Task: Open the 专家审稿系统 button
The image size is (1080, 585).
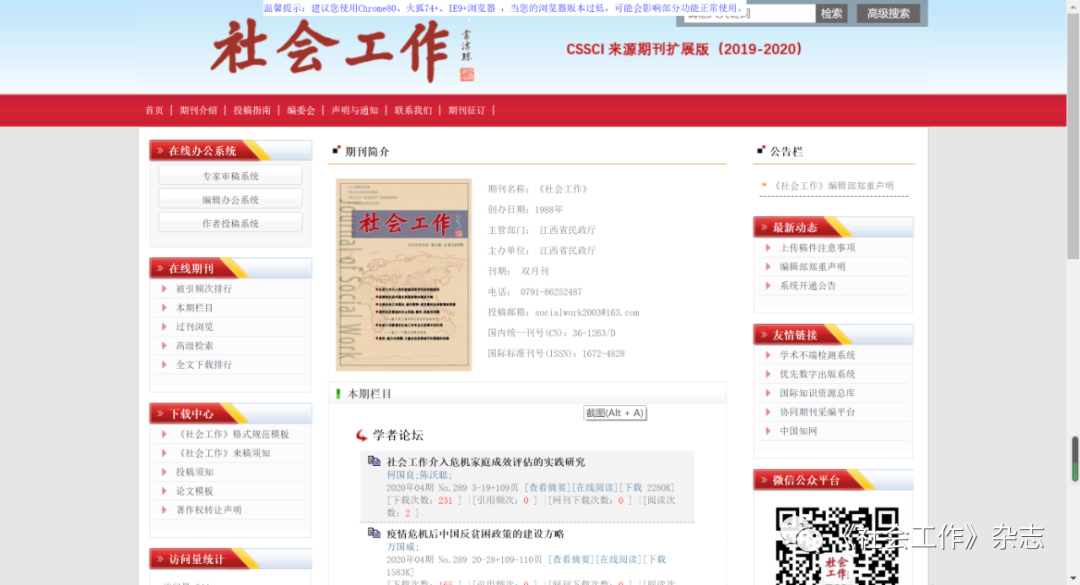Action: tap(230, 176)
